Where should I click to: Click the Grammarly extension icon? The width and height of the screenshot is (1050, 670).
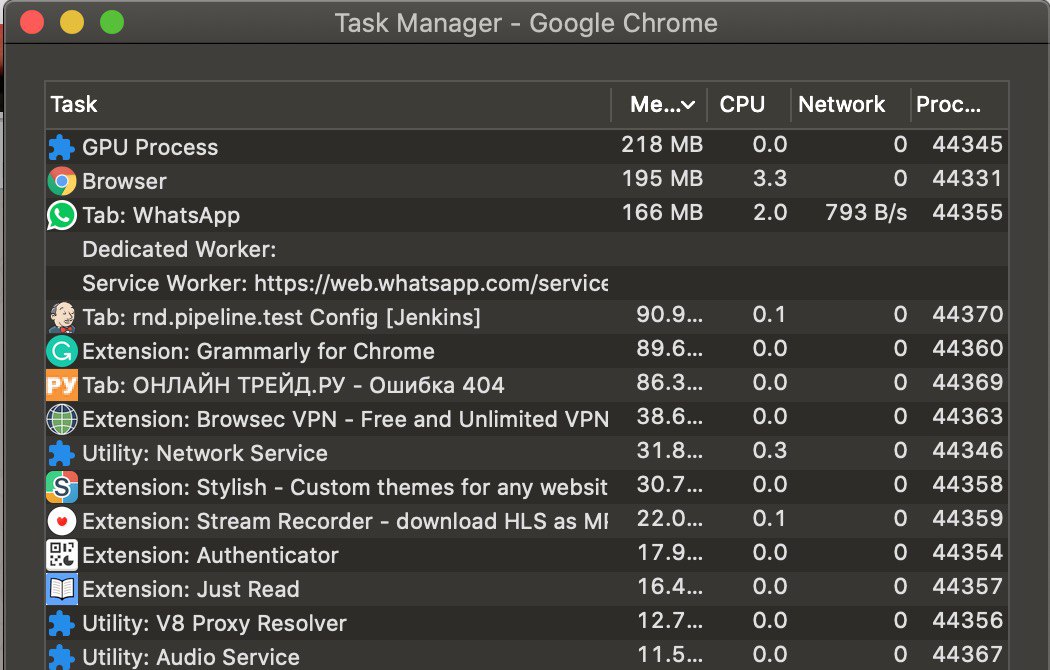pos(62,351)
